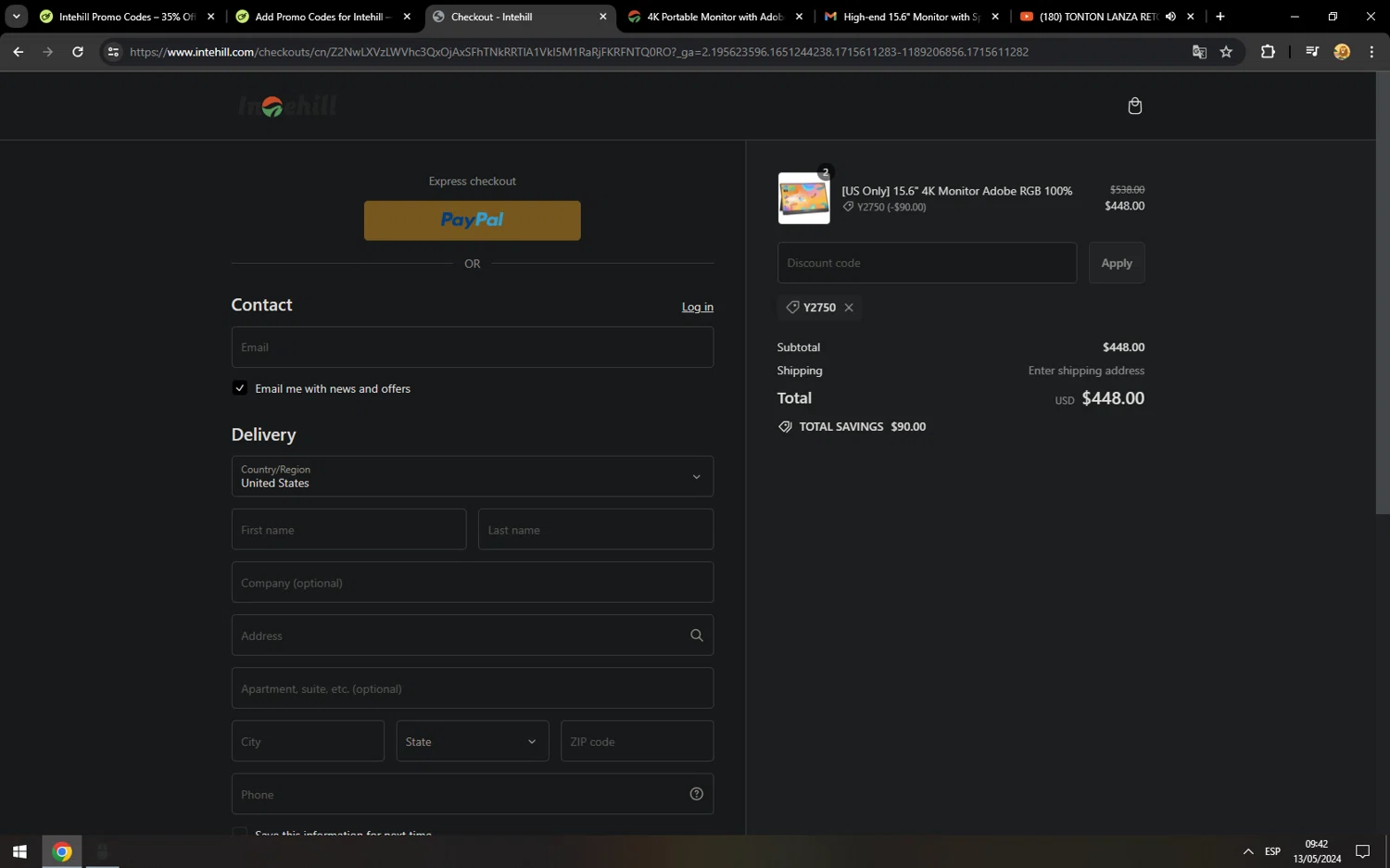Close the 4K Portable Monitor tab
The image size is (1390, 868).
800,17
